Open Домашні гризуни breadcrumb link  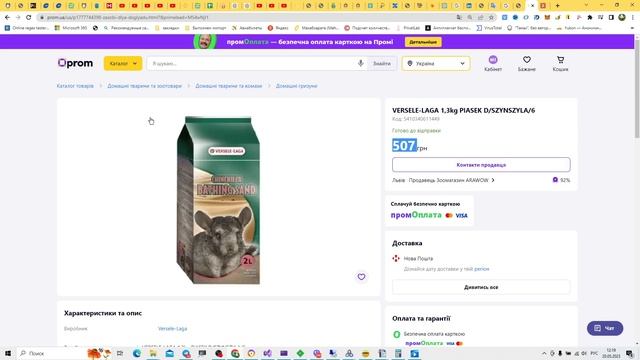click(297, 86)
